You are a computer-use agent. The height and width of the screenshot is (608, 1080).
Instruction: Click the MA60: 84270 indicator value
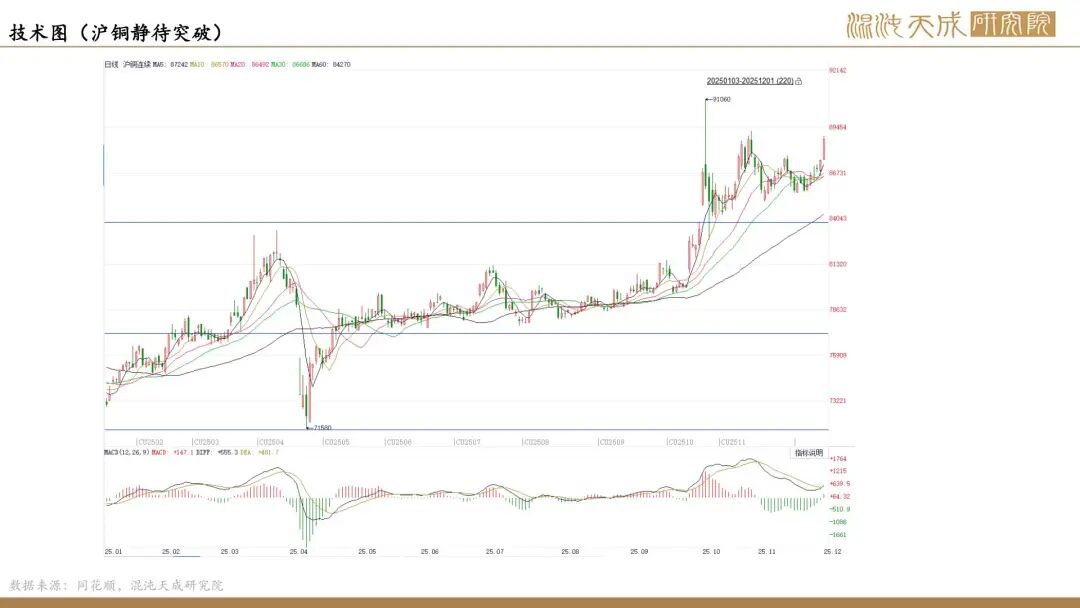331,65
